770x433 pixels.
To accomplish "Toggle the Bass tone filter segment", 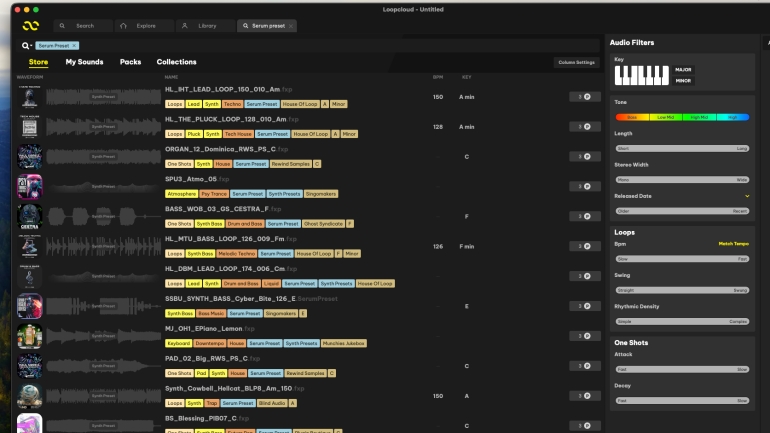I will pos(632,117).
